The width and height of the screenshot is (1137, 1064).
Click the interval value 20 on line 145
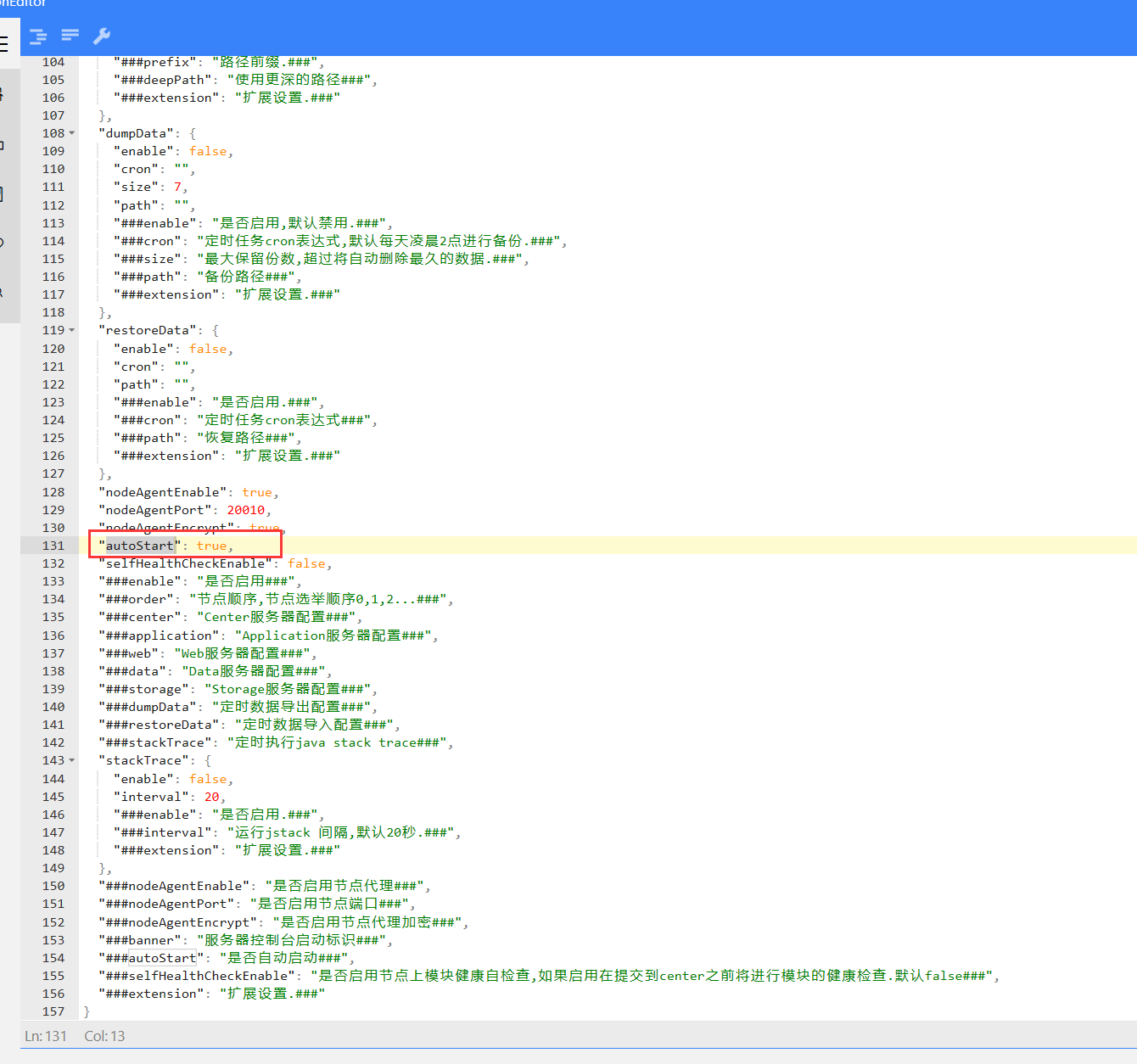point(211,797)
